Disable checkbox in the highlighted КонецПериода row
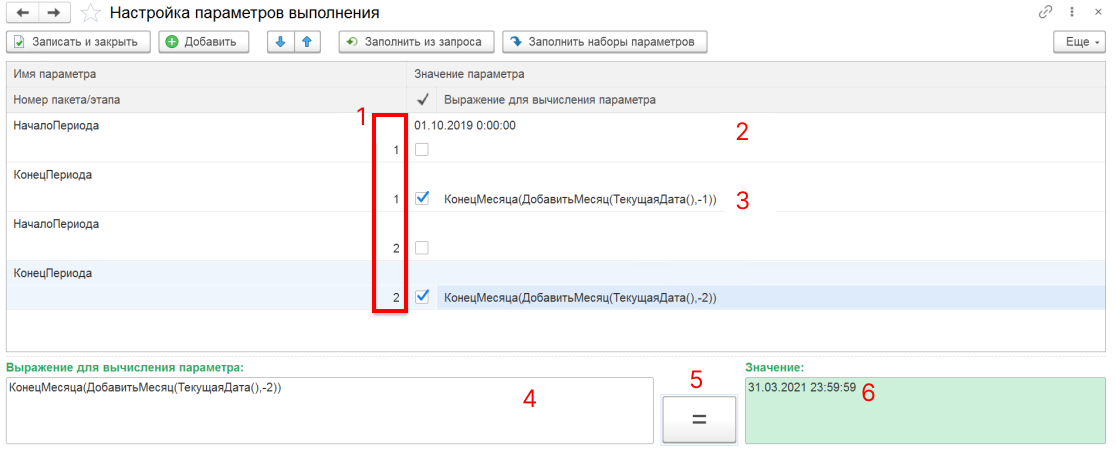The width and height of the screenshot is (1116, 458). pyautogui.click(x=422, y=296)
